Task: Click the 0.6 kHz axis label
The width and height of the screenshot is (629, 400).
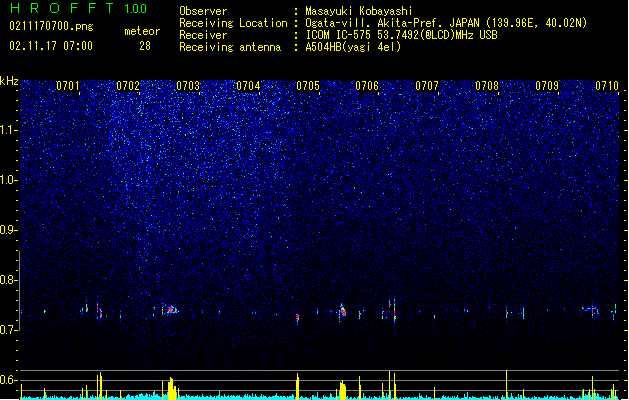Action: coord(9,380)
